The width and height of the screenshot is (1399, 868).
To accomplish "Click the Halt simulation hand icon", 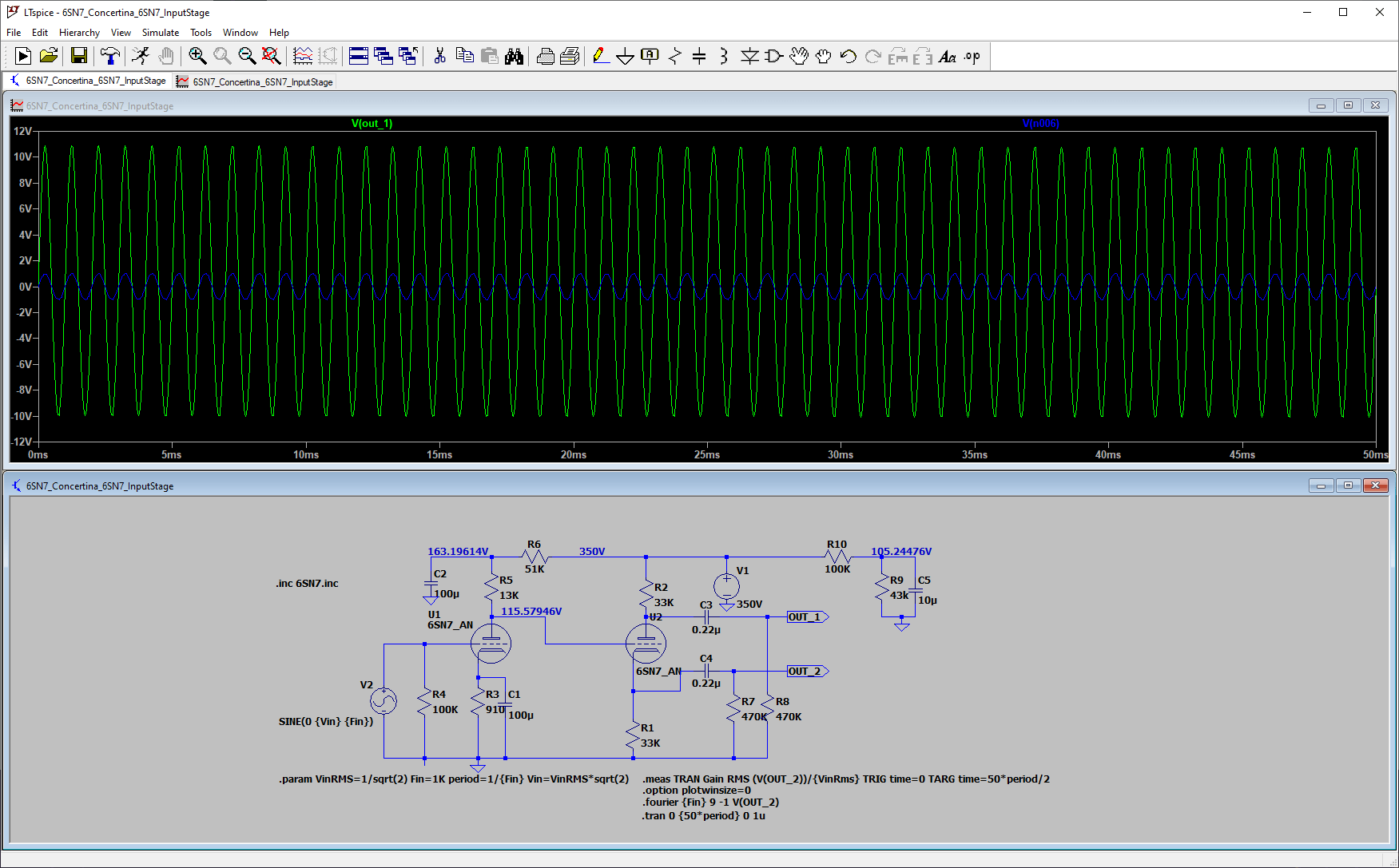I will click(165, 56).
